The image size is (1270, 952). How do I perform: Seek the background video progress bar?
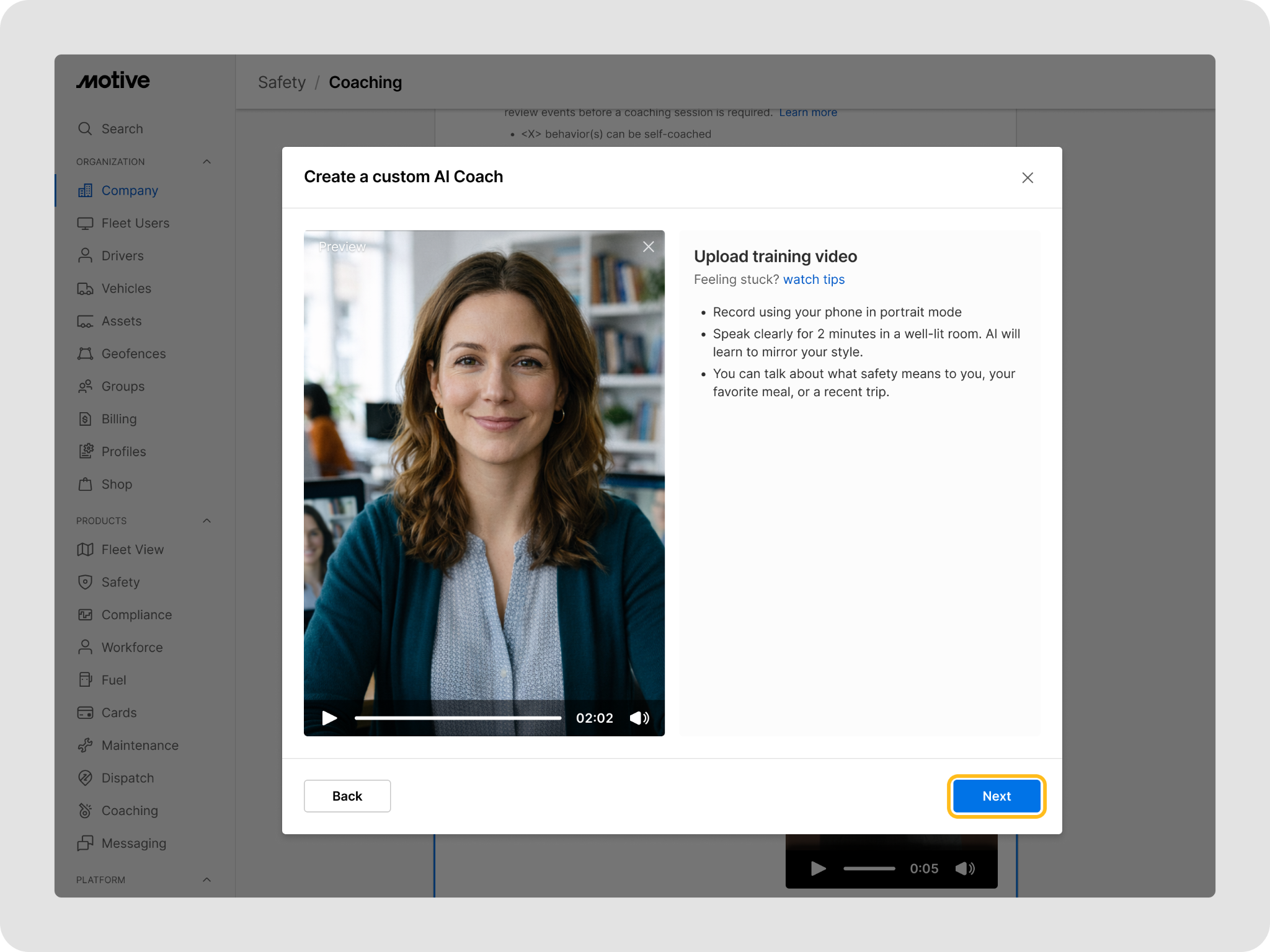(x=869, y=868)
